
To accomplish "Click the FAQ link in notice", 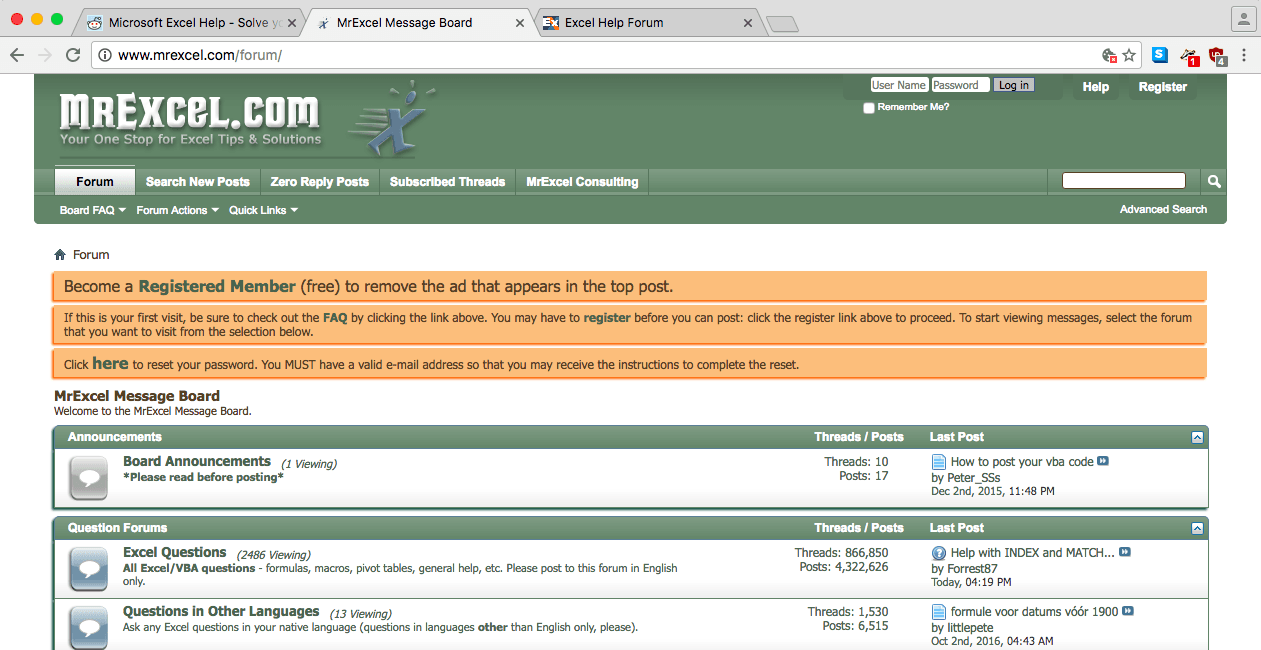I will point(335,318).
